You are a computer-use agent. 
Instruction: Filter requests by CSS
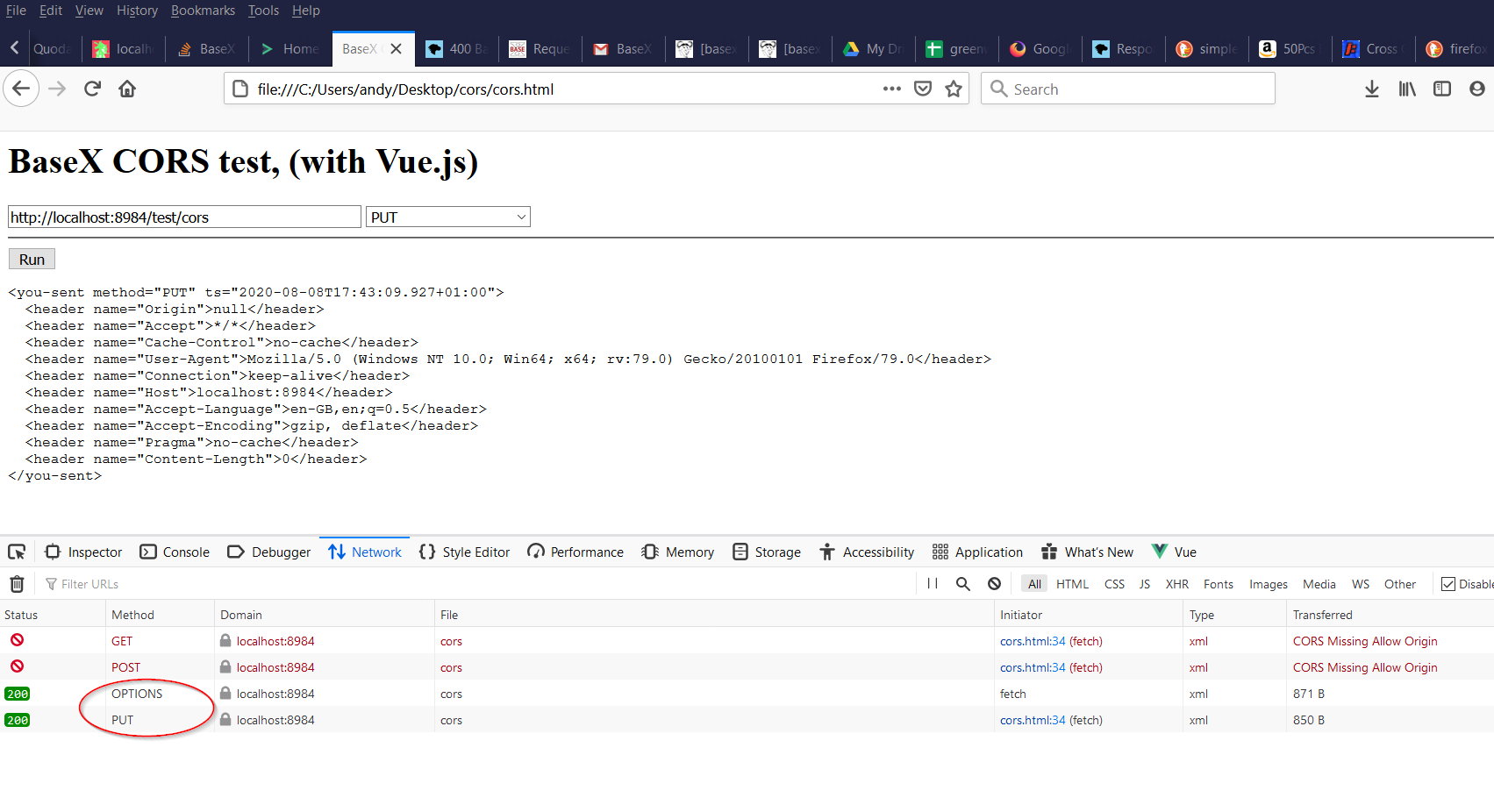tap(1114, 584)
